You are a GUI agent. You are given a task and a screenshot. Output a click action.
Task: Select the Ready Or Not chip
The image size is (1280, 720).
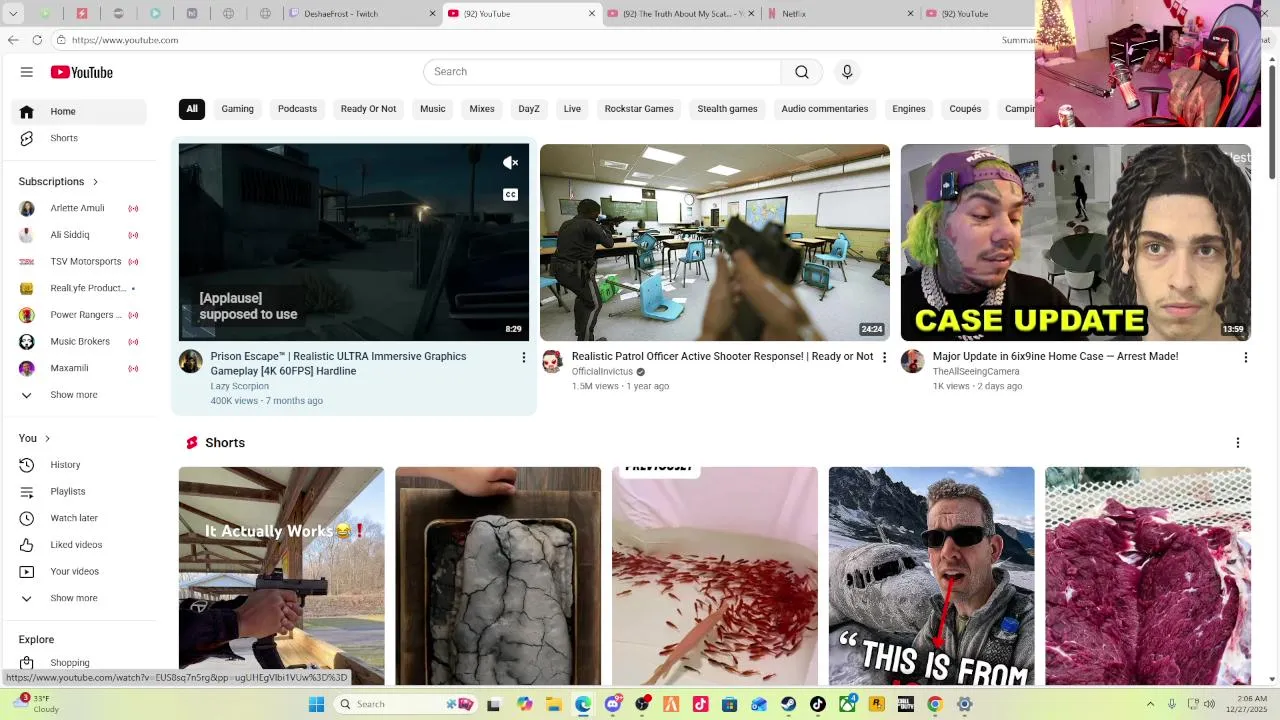coord(368,109)
